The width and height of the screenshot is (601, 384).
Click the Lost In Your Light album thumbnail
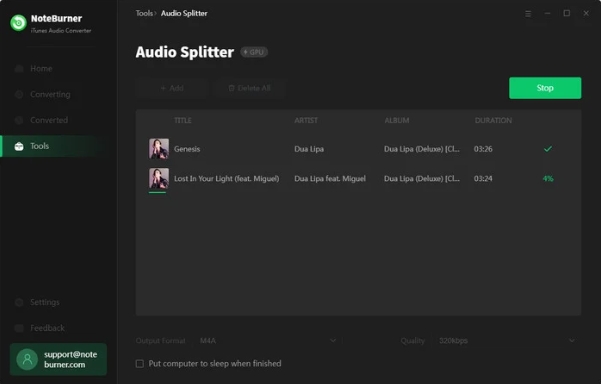point(159,178)
